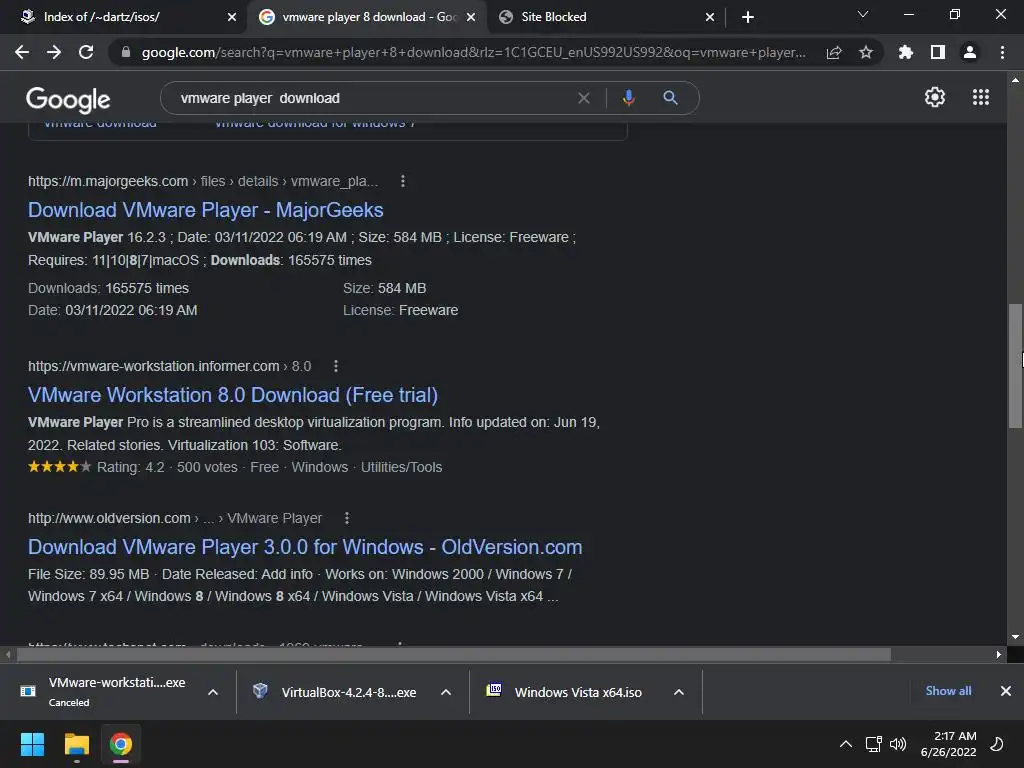The width and height of the screenshot is (1024, 768).
Task: Reload the Google search page
Action: [x=86, y=52]
